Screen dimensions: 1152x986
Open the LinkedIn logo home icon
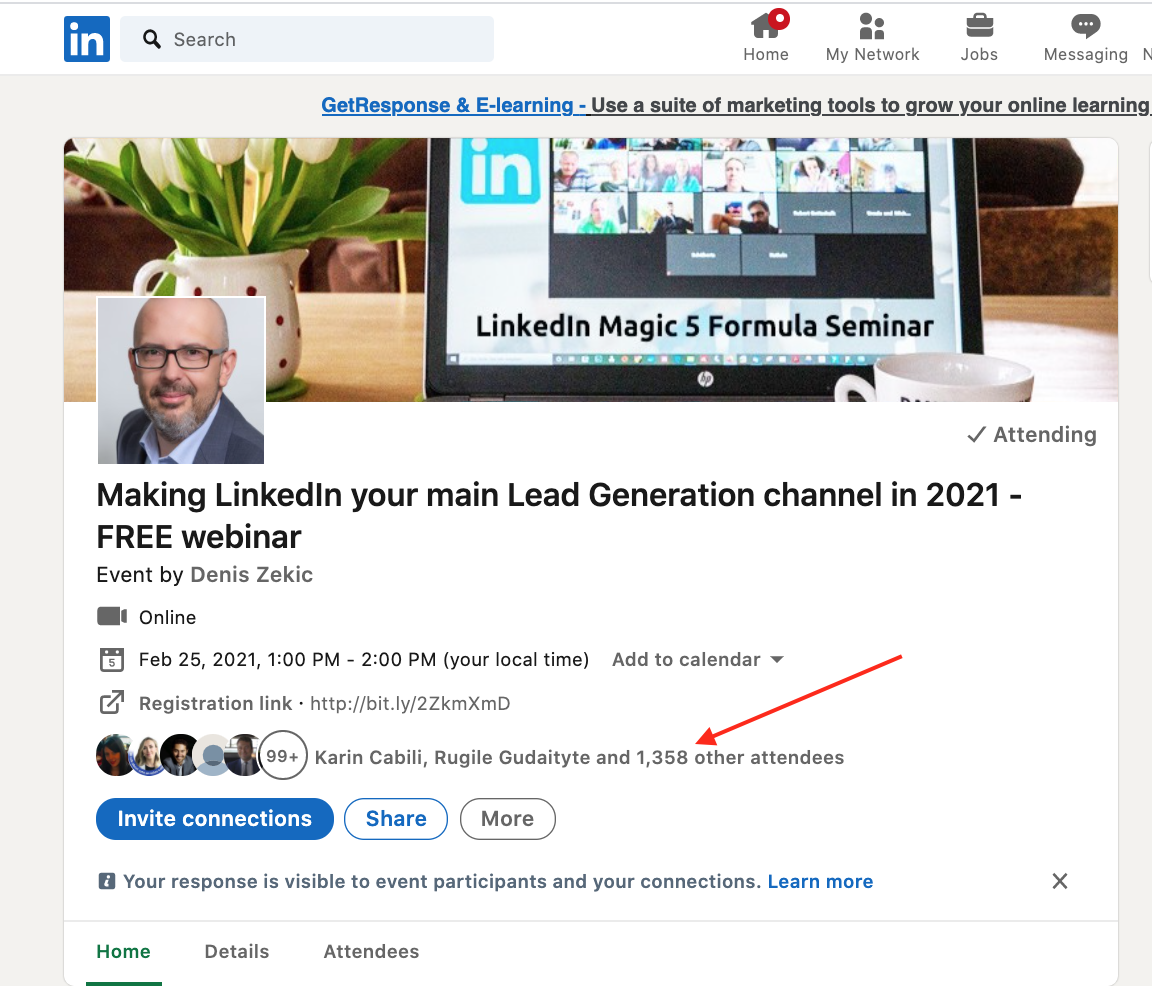point(87,39)
